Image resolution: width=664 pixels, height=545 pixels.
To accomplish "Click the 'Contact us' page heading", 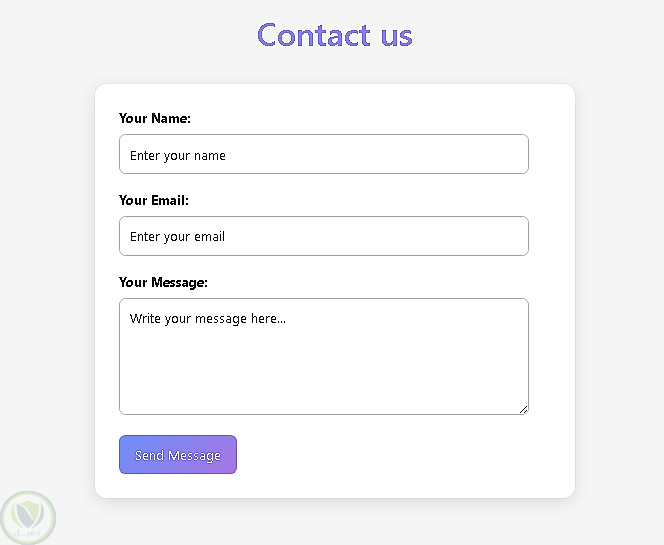I will pyautogui.click(x=334, y=35).
